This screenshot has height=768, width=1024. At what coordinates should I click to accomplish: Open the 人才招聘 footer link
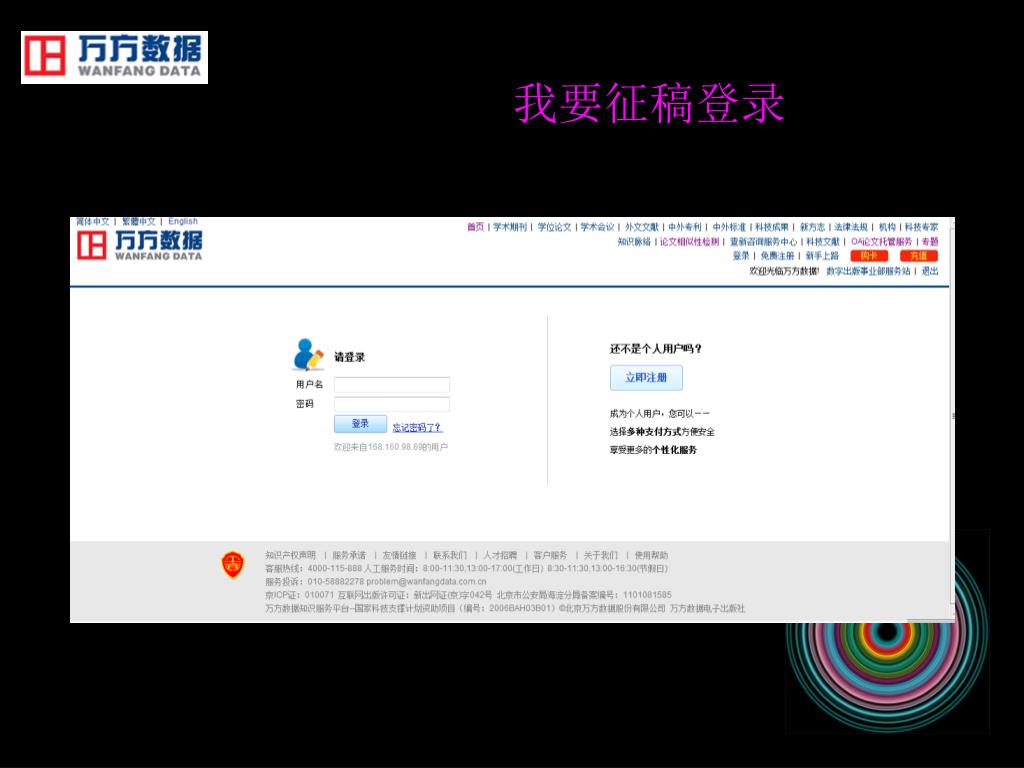500,555
